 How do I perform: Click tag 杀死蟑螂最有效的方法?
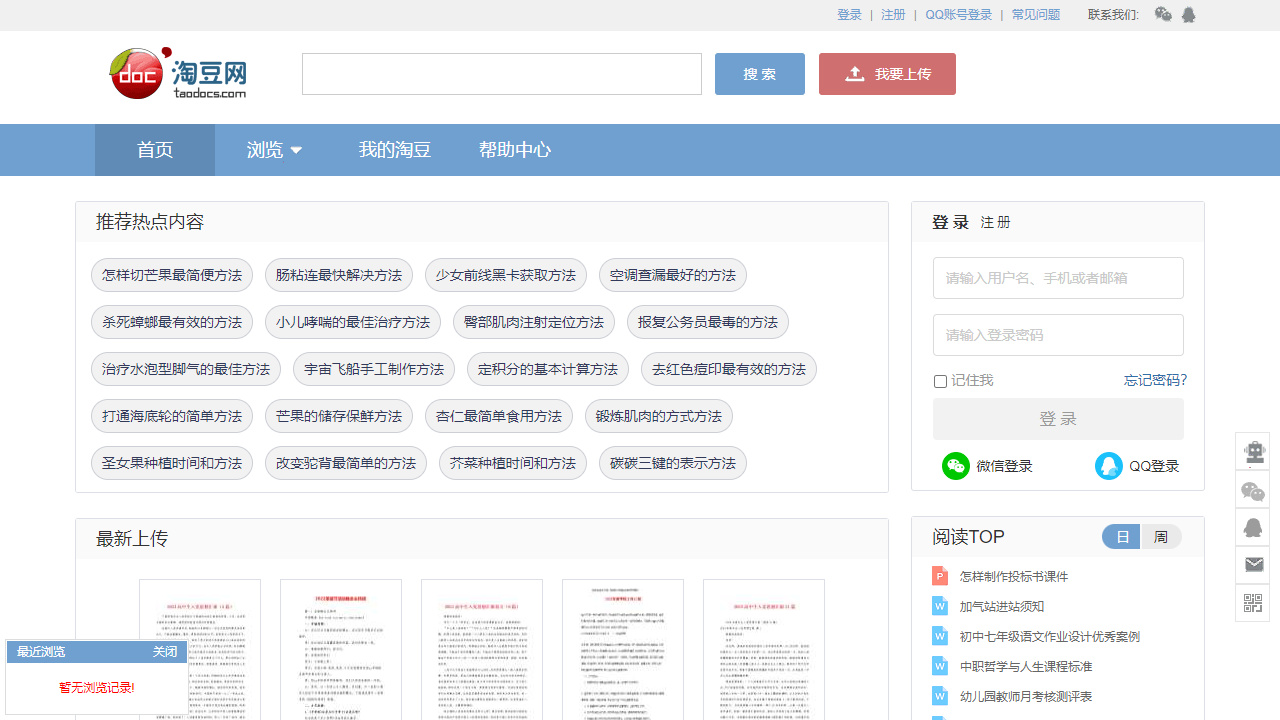[x=172, y=322]
